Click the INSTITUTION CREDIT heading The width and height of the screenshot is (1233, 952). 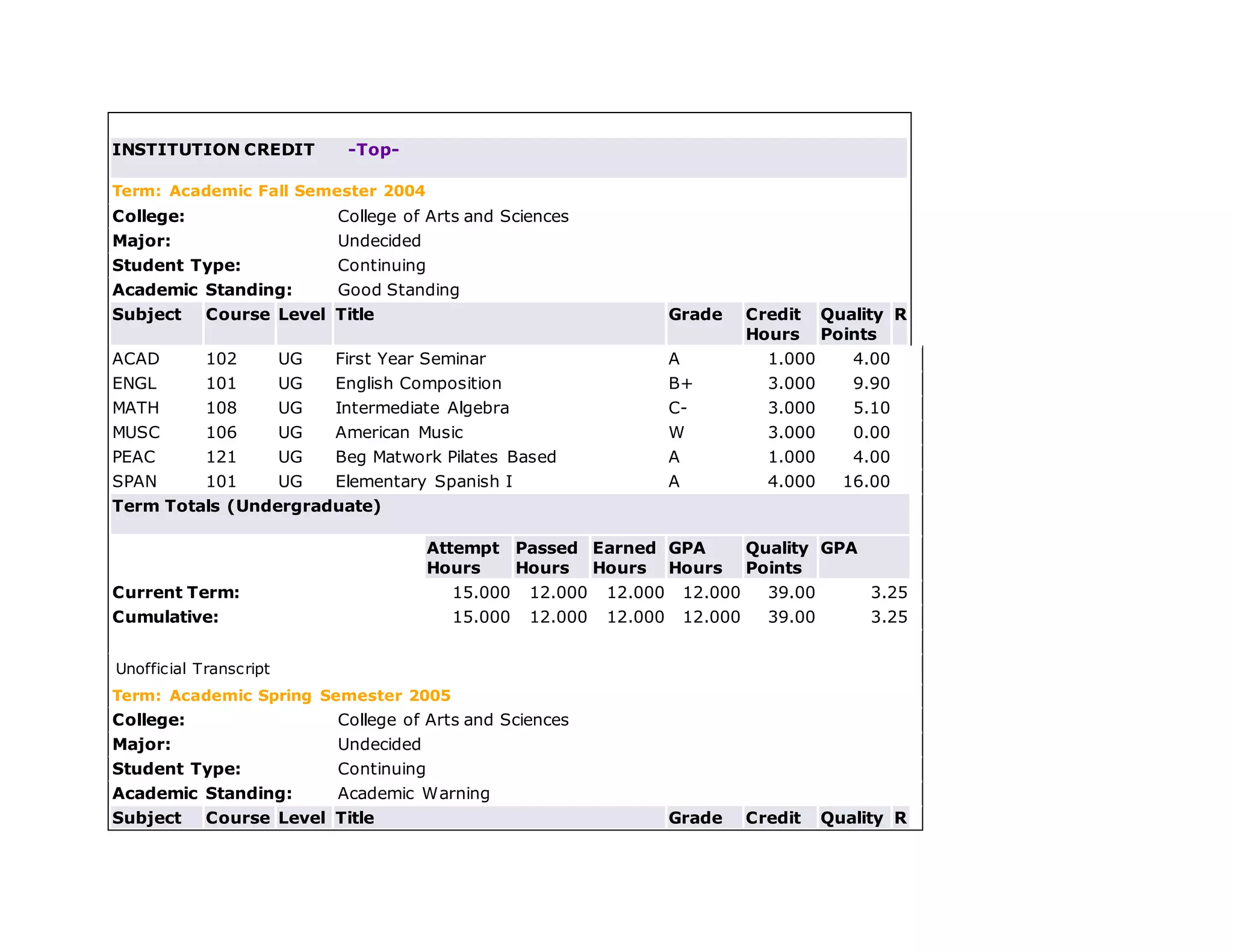213,150
